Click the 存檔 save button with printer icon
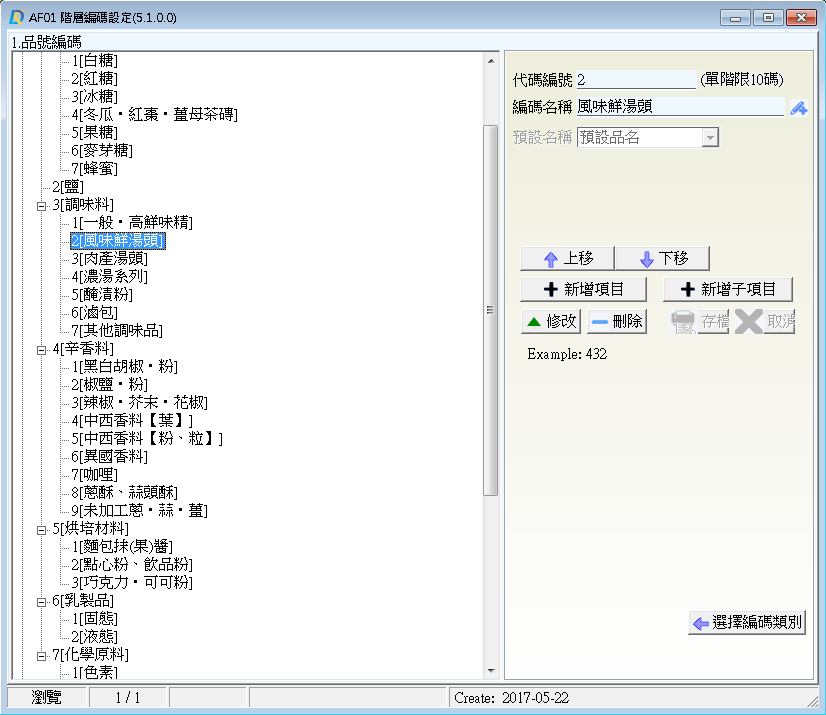Viewport: 826px width, 715px height. pyautogui.click(x=700, y=321)
